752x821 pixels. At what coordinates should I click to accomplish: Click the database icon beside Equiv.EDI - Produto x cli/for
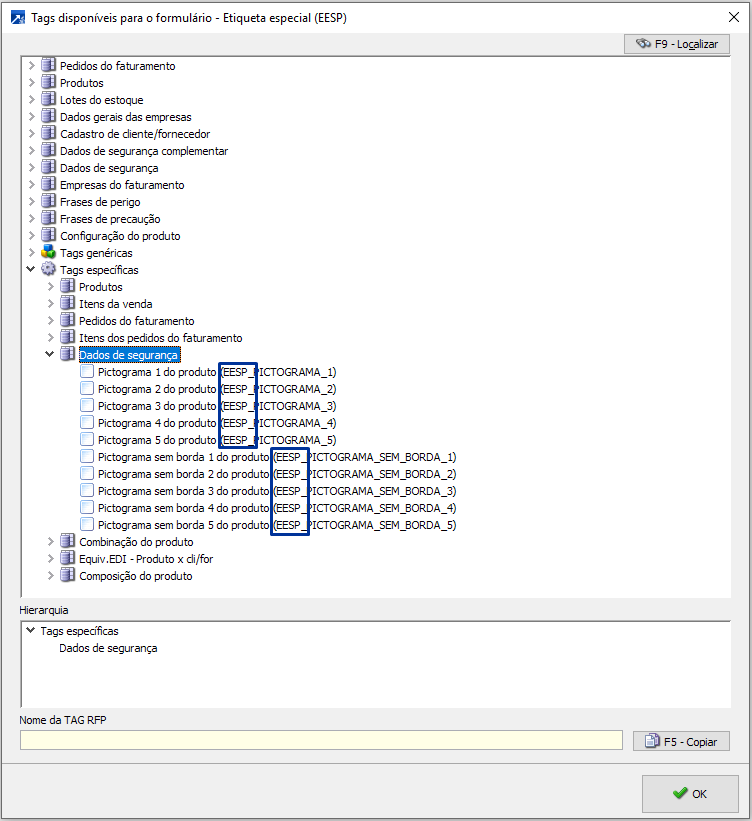[67, 559]
